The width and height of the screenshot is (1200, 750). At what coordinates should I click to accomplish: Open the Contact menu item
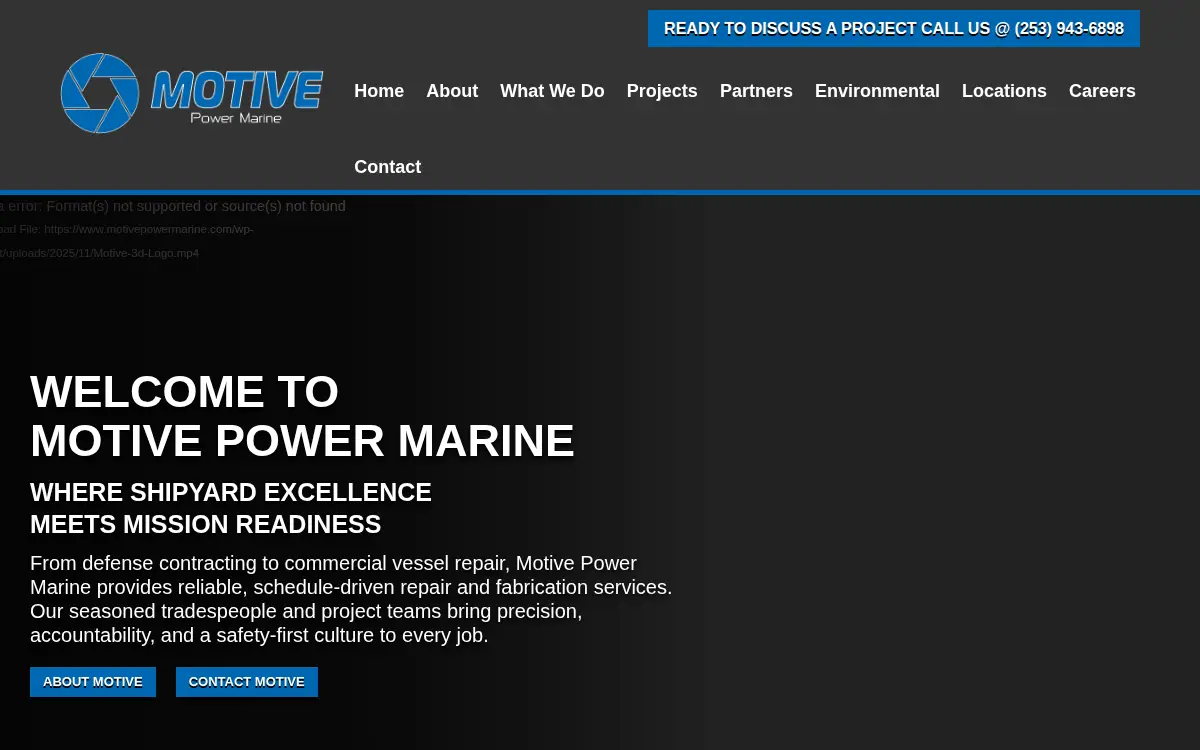388,167
